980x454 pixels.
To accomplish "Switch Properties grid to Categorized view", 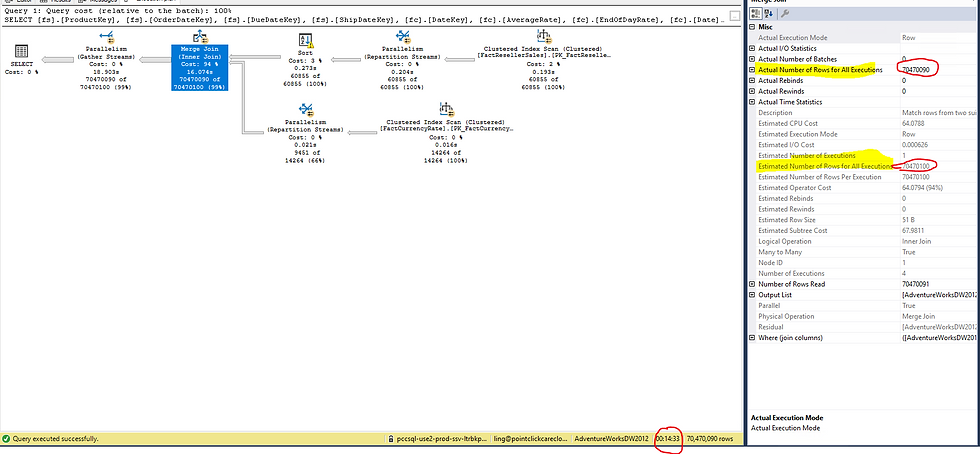I will tap(755, 14).
